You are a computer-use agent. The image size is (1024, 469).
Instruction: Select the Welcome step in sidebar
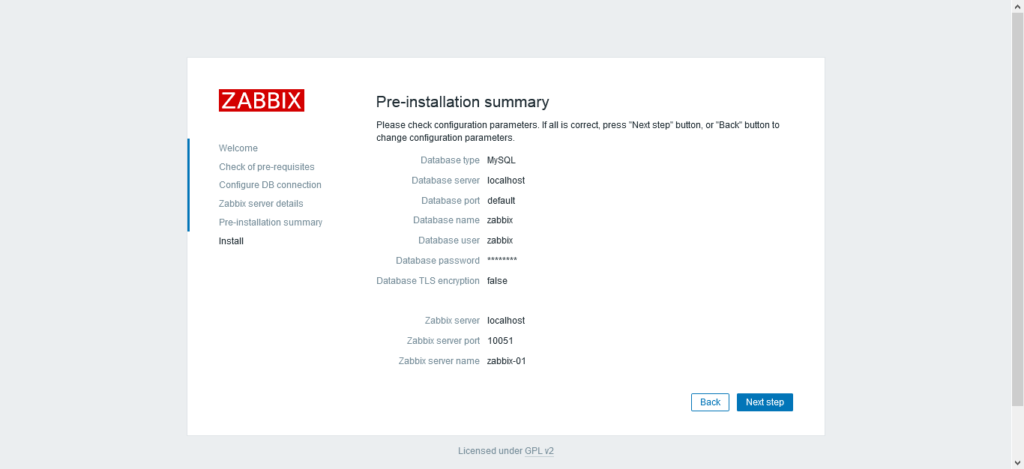pos(238,148)
